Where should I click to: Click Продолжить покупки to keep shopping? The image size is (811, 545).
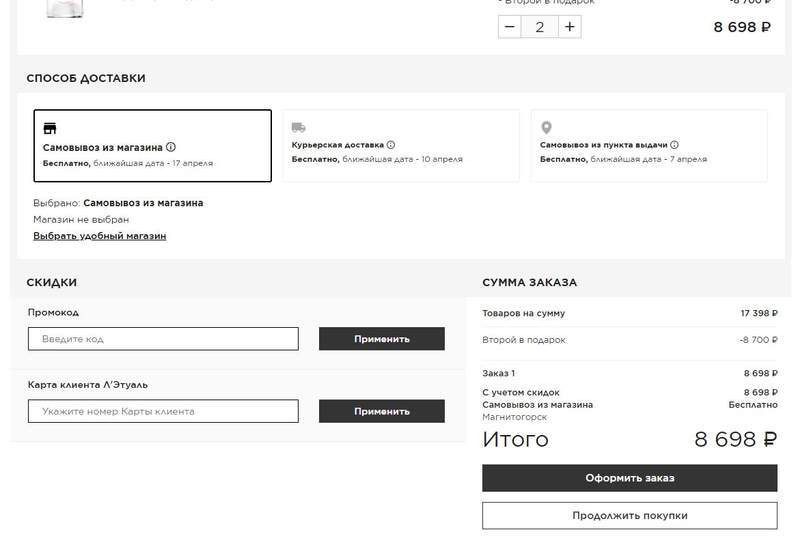pos(629,515)
